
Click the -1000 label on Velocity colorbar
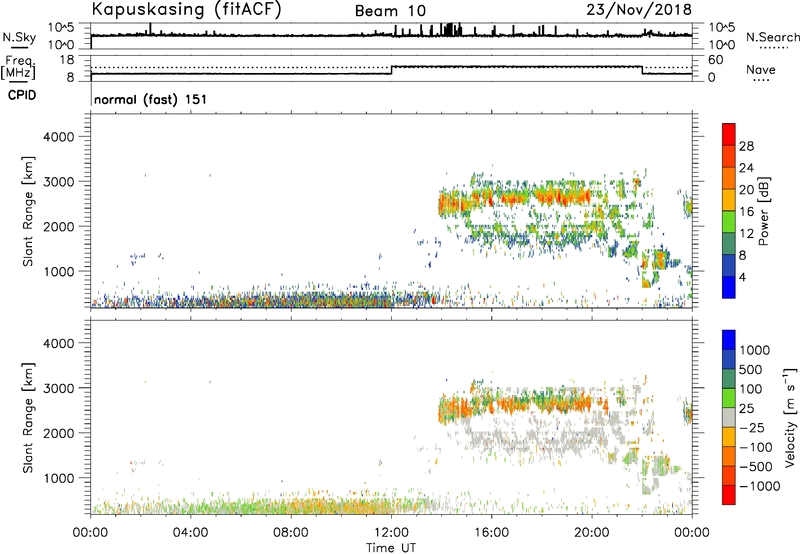(x=759, y=486)
